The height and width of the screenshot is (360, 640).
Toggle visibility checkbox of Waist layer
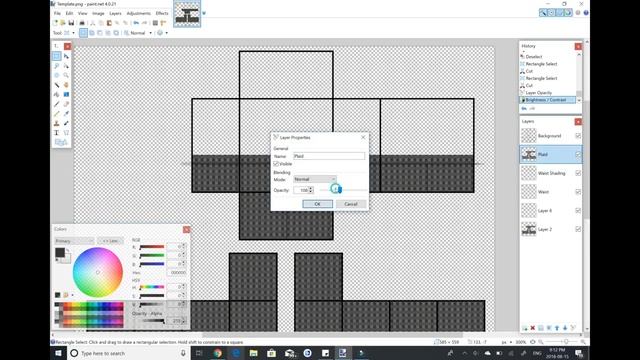coord(578,192)
